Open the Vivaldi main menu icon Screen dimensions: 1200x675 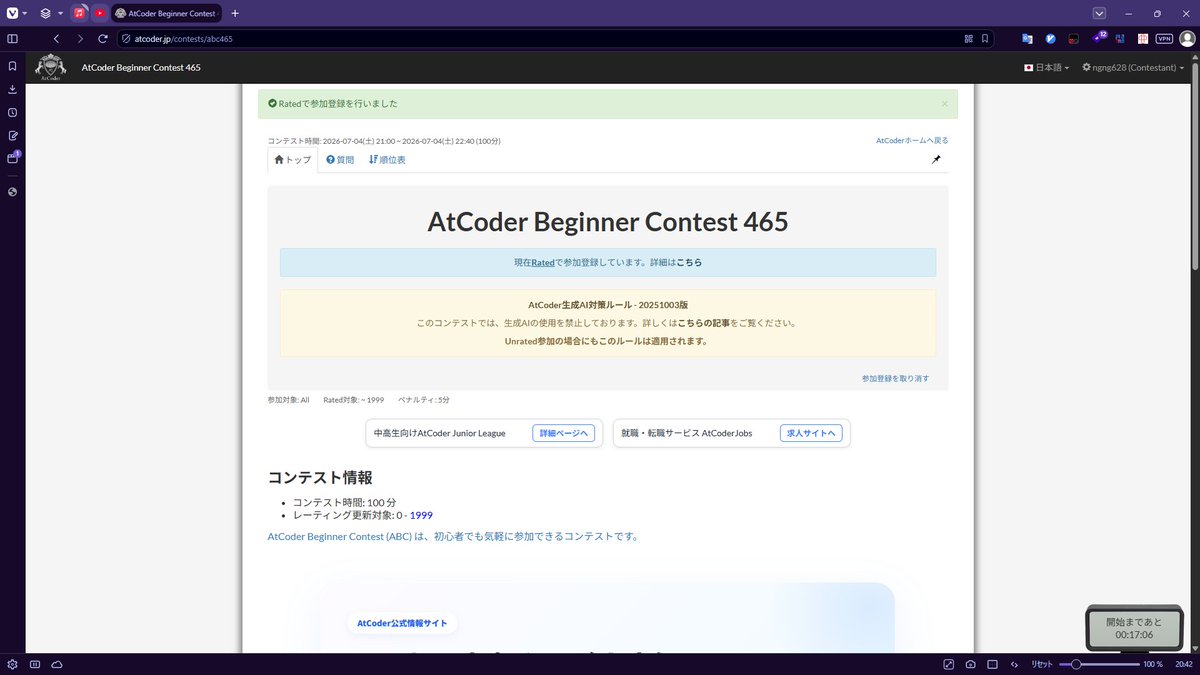tap(13, 14)
